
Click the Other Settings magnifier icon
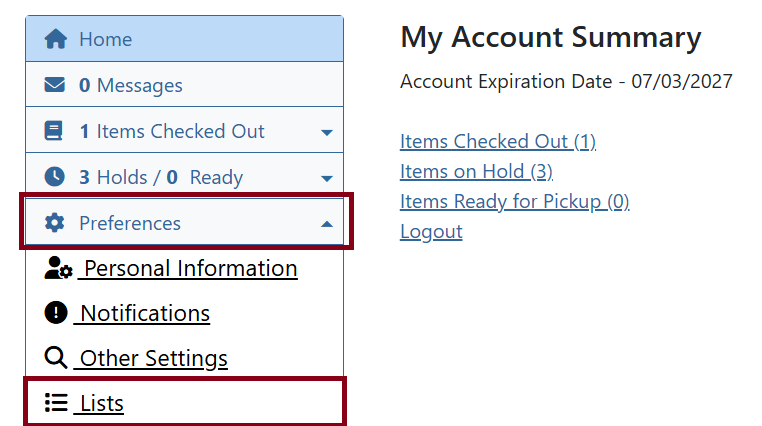click(55, 358)
